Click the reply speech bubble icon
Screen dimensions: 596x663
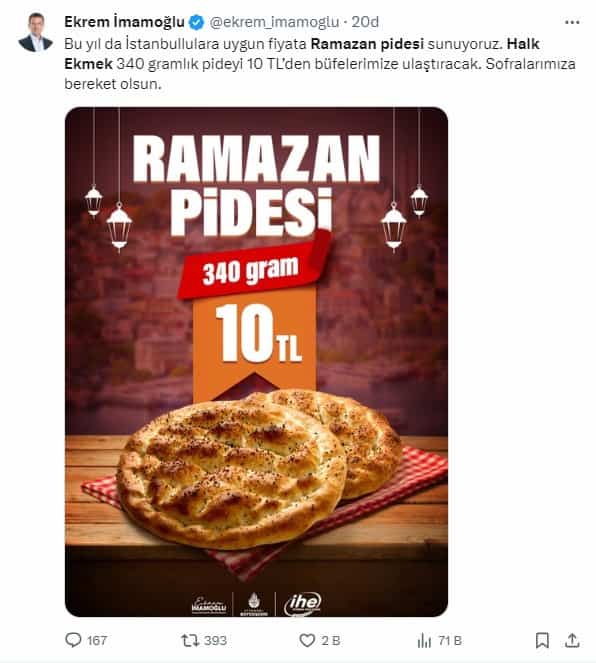click(x=73, y=640)
